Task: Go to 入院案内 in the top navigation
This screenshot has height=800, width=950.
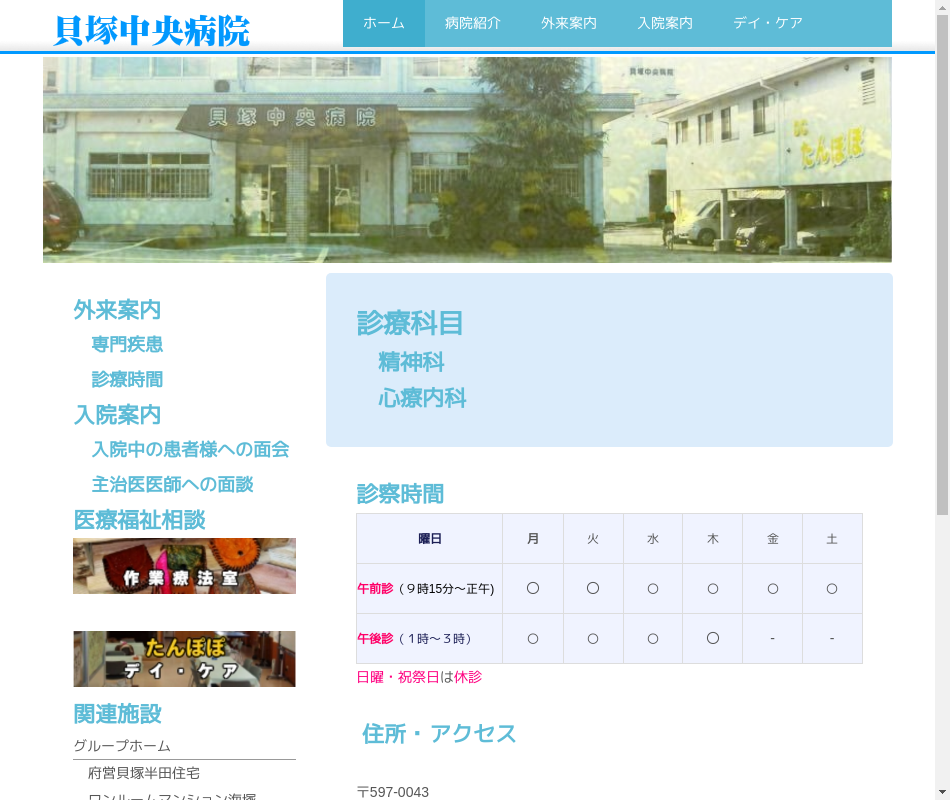Action: coord(665,23)
